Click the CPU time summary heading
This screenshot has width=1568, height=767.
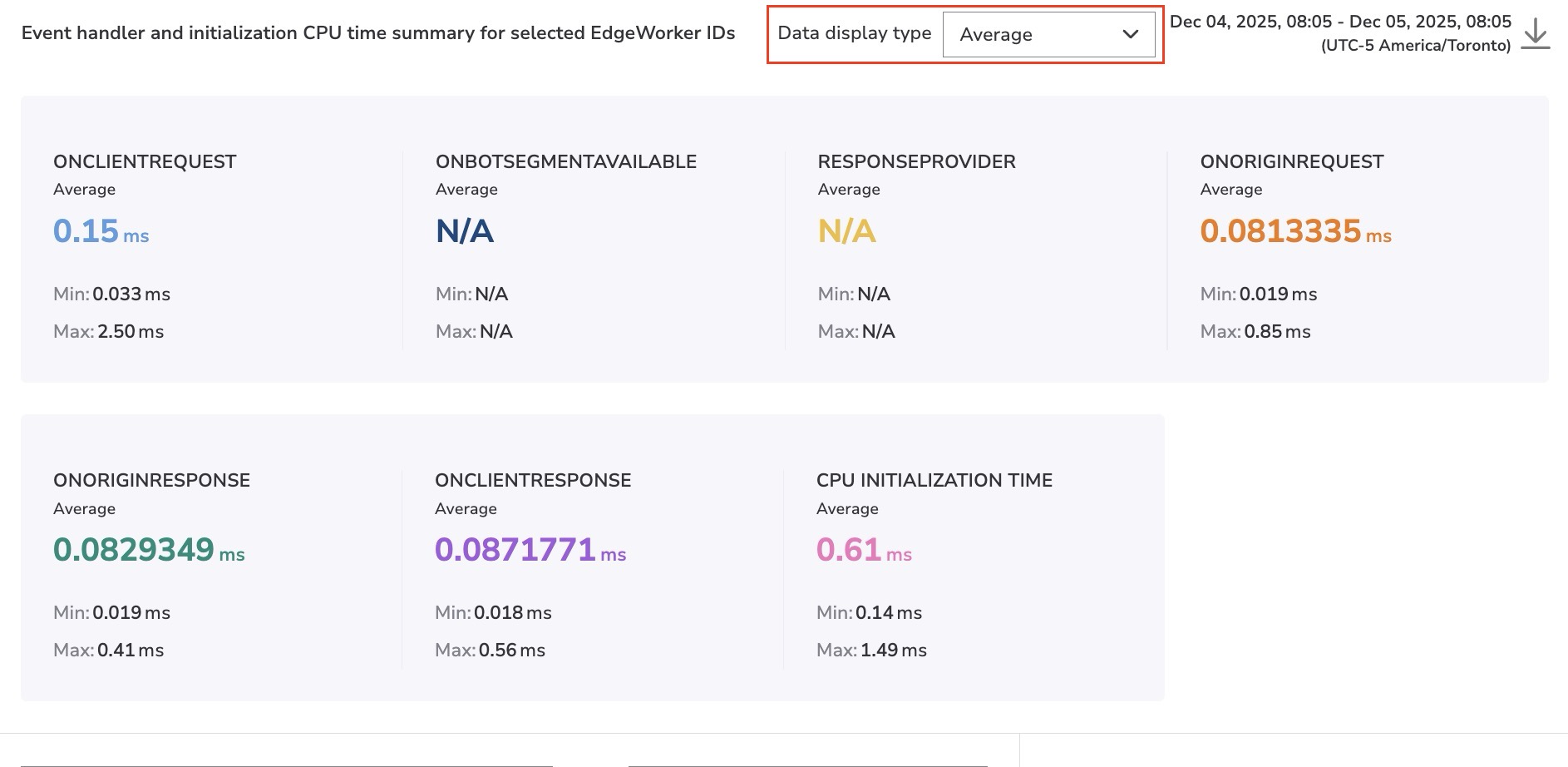coord(378,33)
